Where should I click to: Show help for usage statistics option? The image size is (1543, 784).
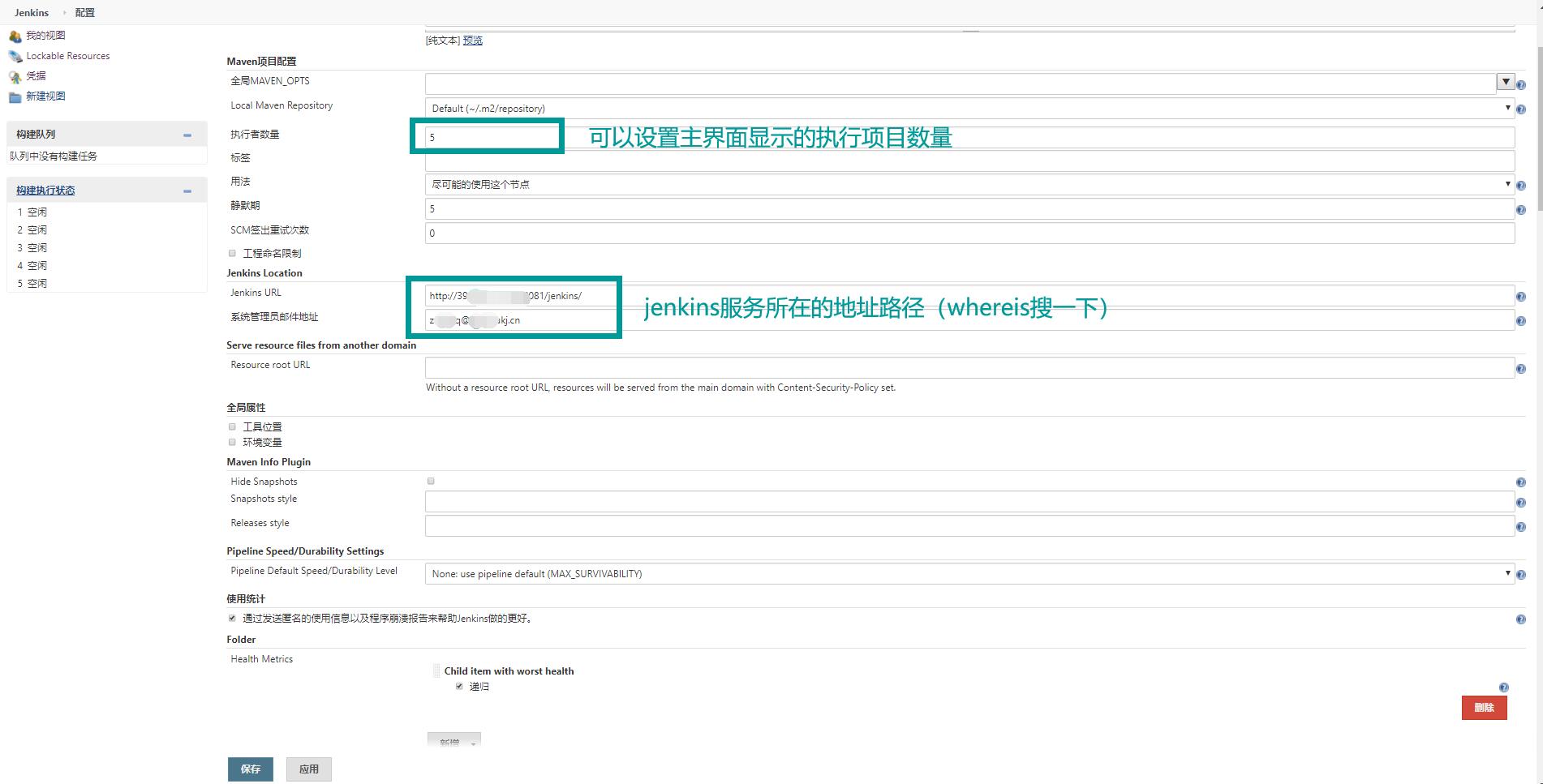pos(1521,619)
